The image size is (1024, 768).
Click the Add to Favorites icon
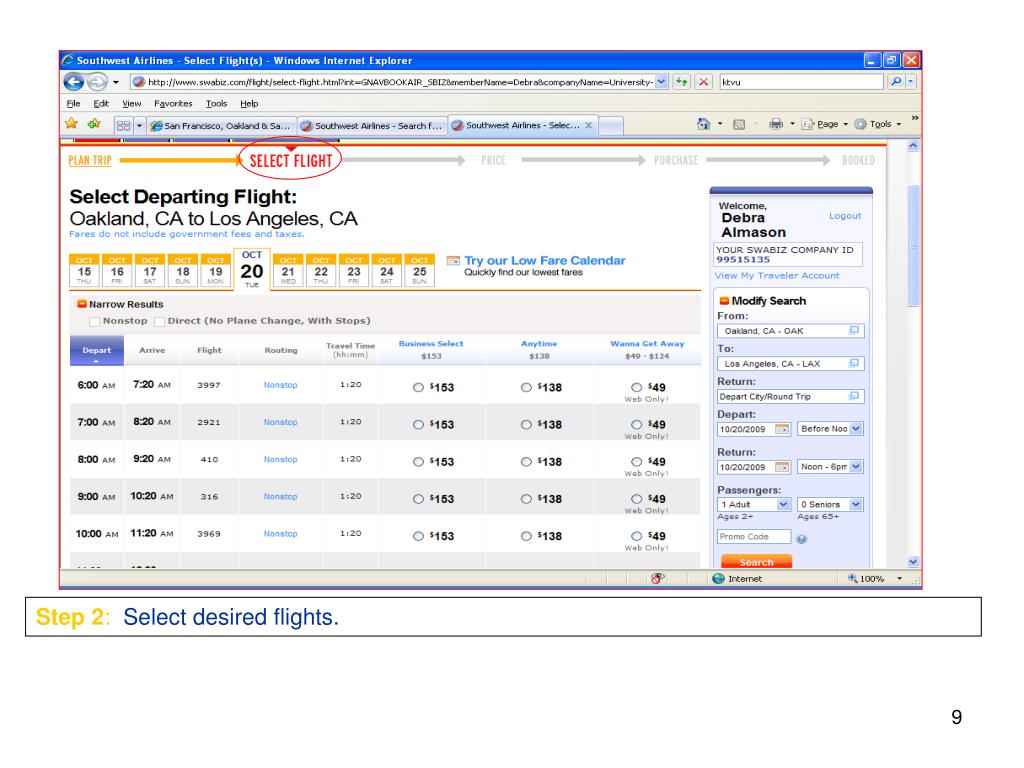(x=94, y=123)
